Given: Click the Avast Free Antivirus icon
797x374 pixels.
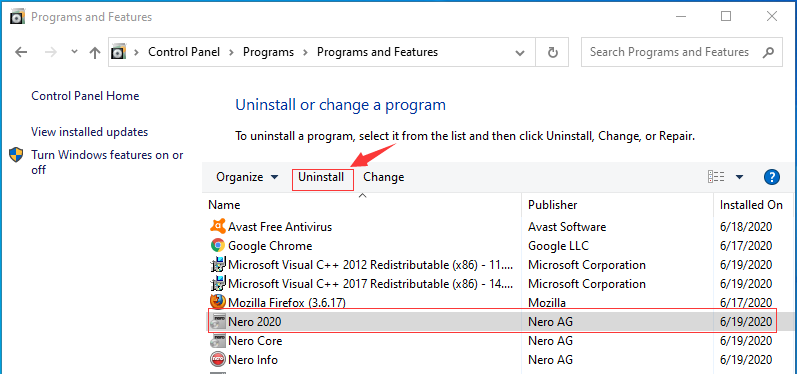Looking at the screenshot, I should coord(218,226).
